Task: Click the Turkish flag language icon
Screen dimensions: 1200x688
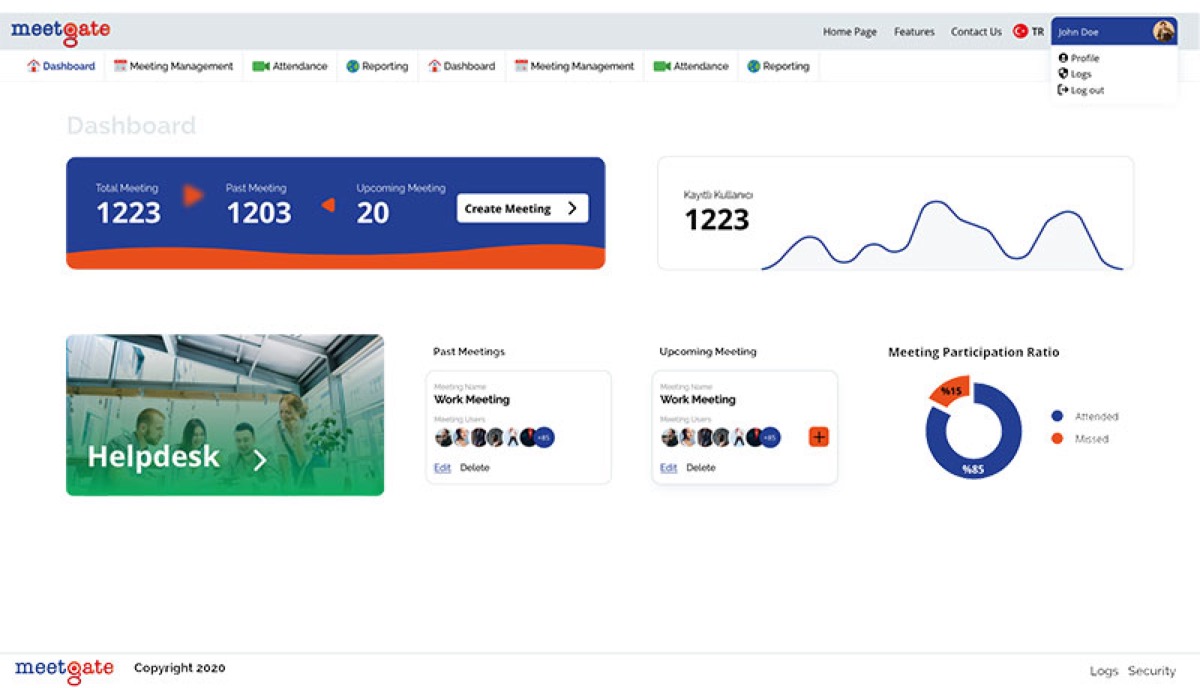Action: [1020, 32]
